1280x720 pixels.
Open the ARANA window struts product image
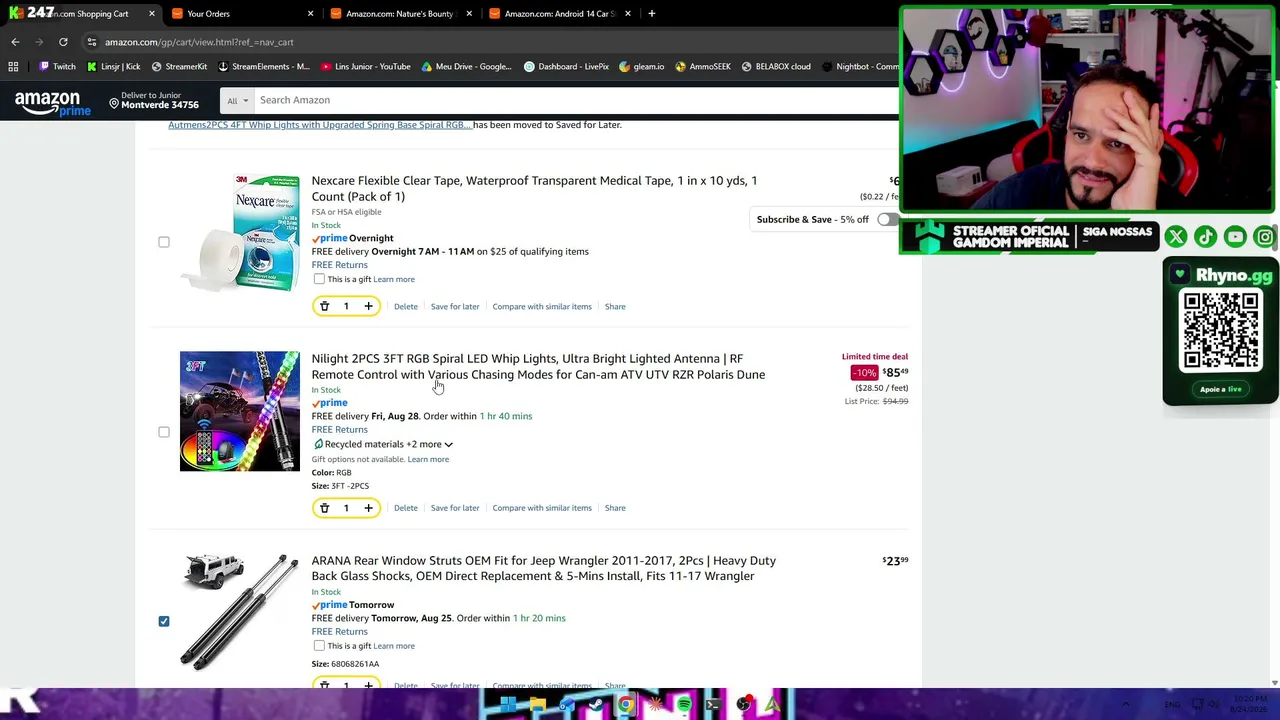(x=239, y=611)
